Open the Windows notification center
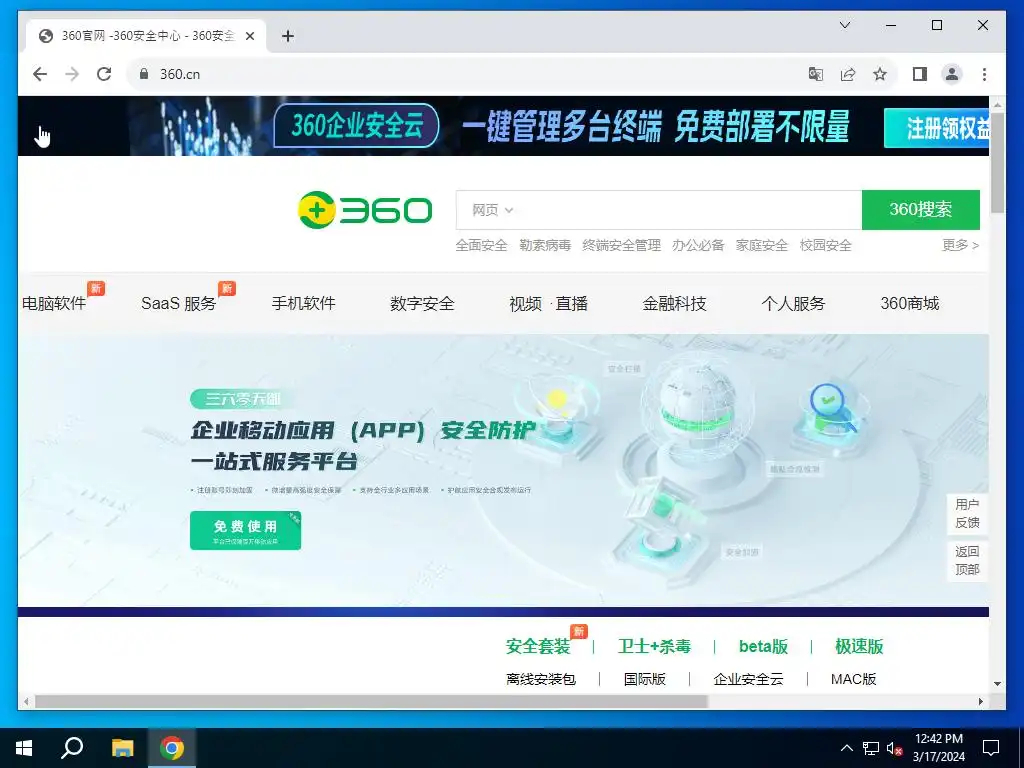This screenshot has width=1024, height=768. click(x=991, y=748)
